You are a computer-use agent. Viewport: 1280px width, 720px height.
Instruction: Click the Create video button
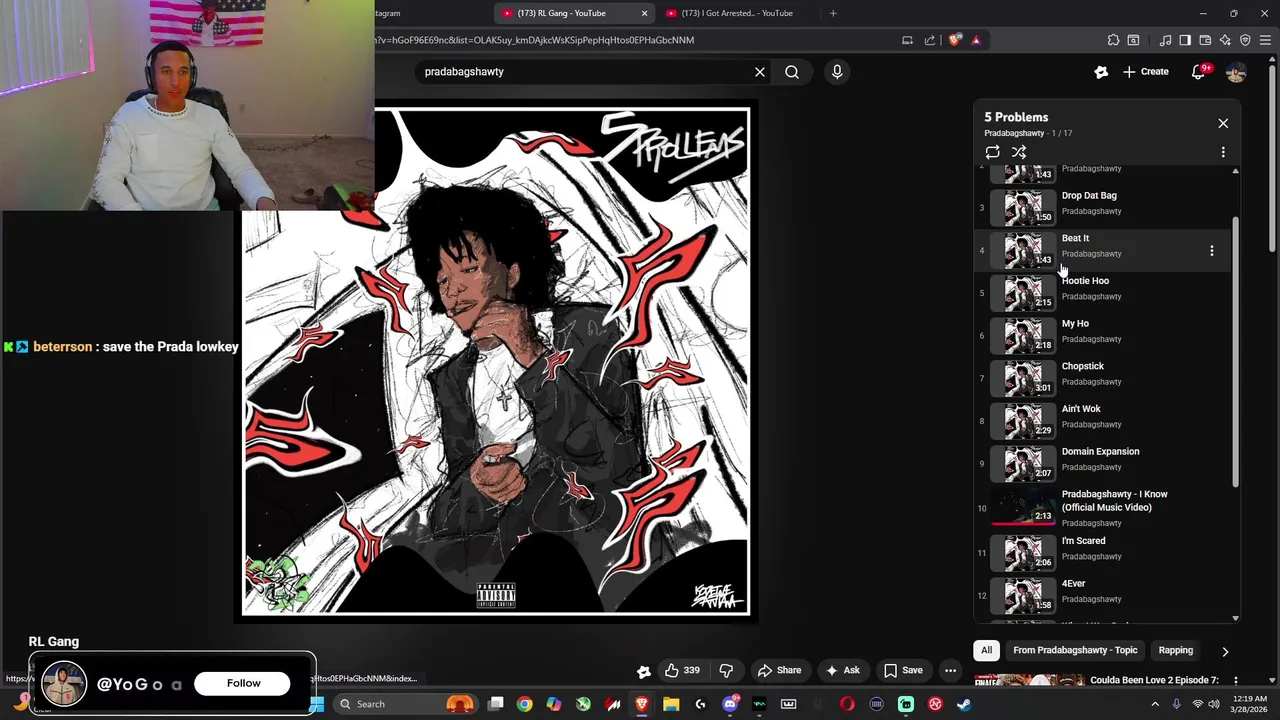tap(1145, 72)
